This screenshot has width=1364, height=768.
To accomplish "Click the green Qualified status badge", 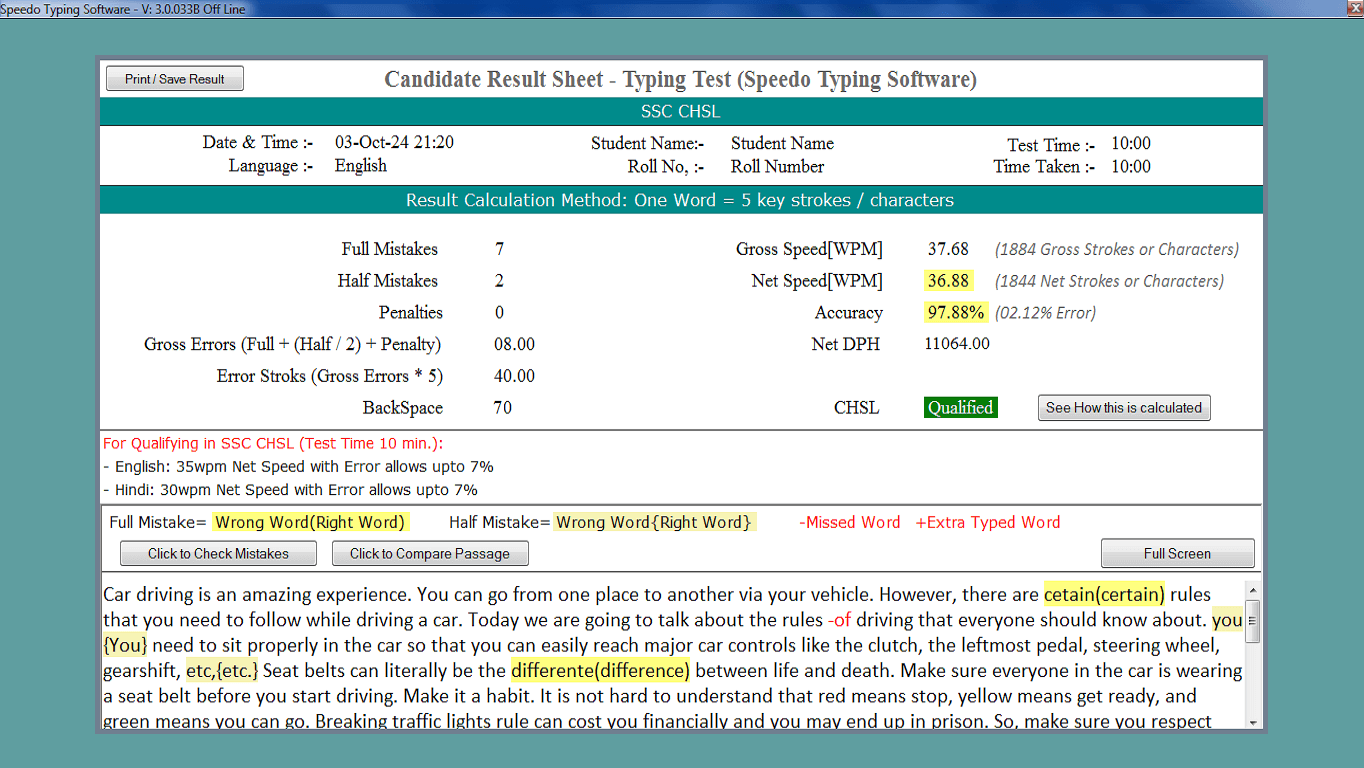I will point(960,408).
